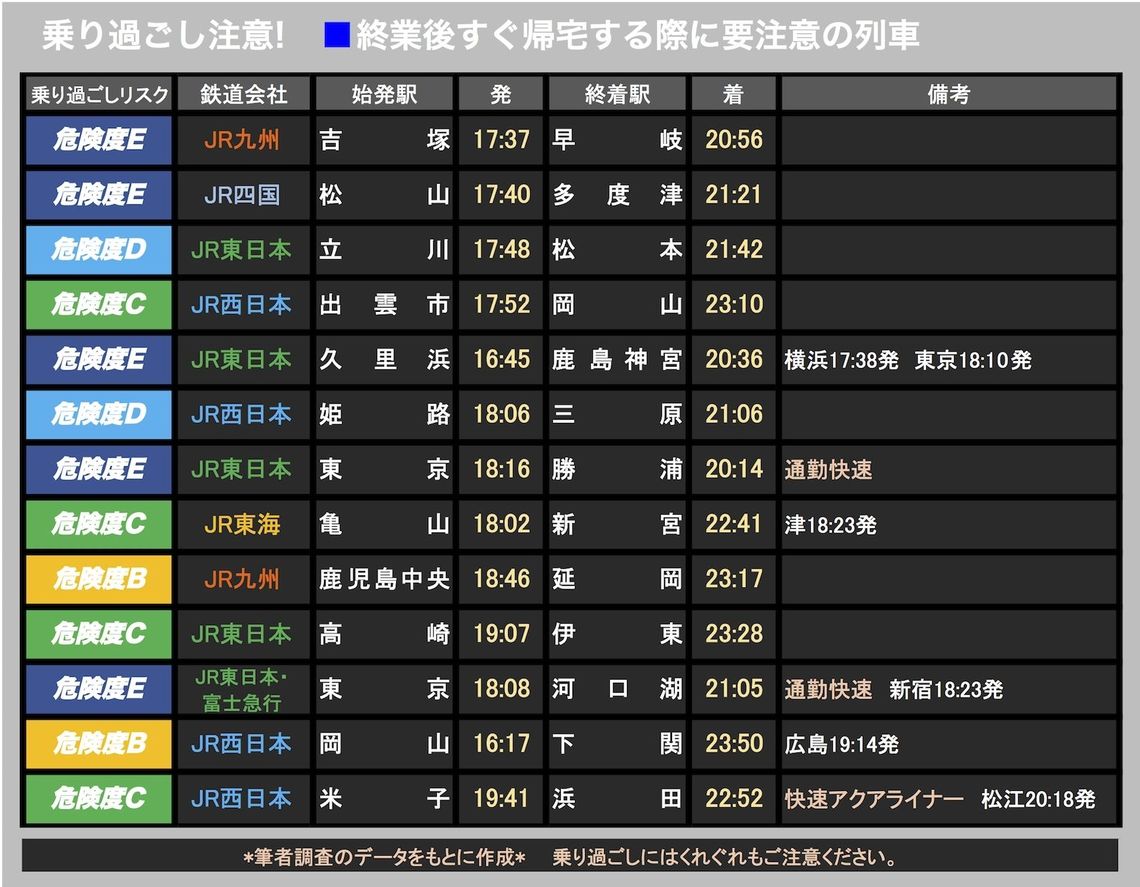This screenshot has width=1140, height=887.
Task: Click the origin station 立川
Action: pos(384,249)
